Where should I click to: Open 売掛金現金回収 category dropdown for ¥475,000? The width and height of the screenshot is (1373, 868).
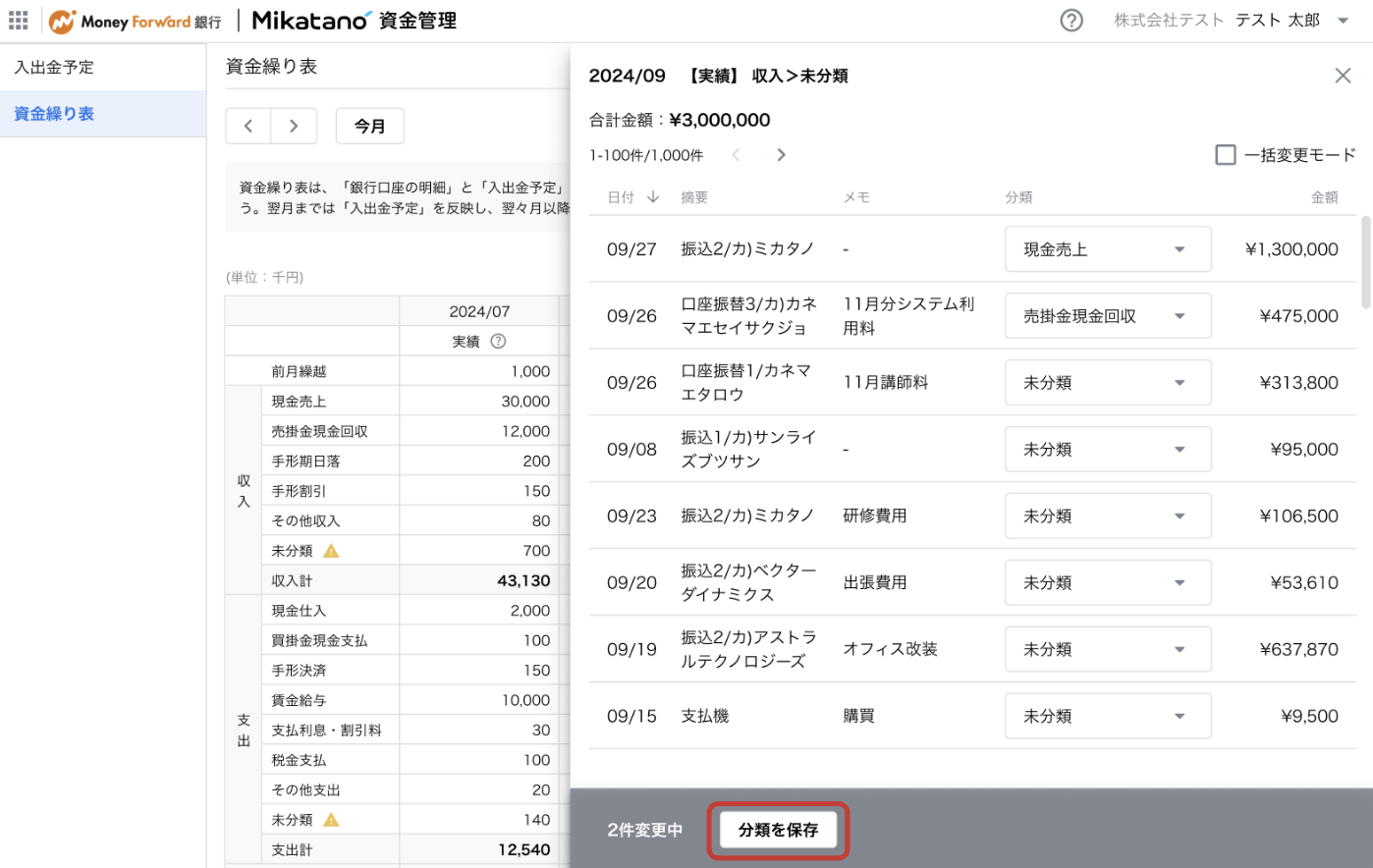1108,316
